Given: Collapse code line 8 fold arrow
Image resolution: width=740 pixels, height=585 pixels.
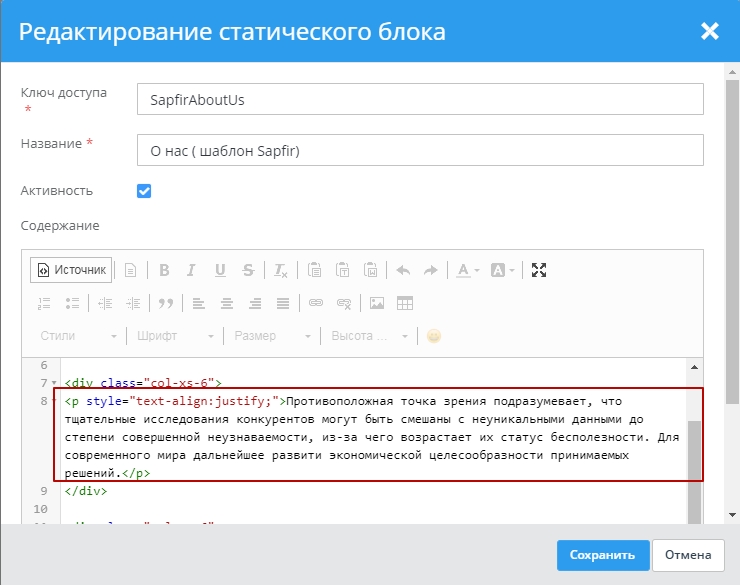Looking at the screenshot, I should coord(54,401).
